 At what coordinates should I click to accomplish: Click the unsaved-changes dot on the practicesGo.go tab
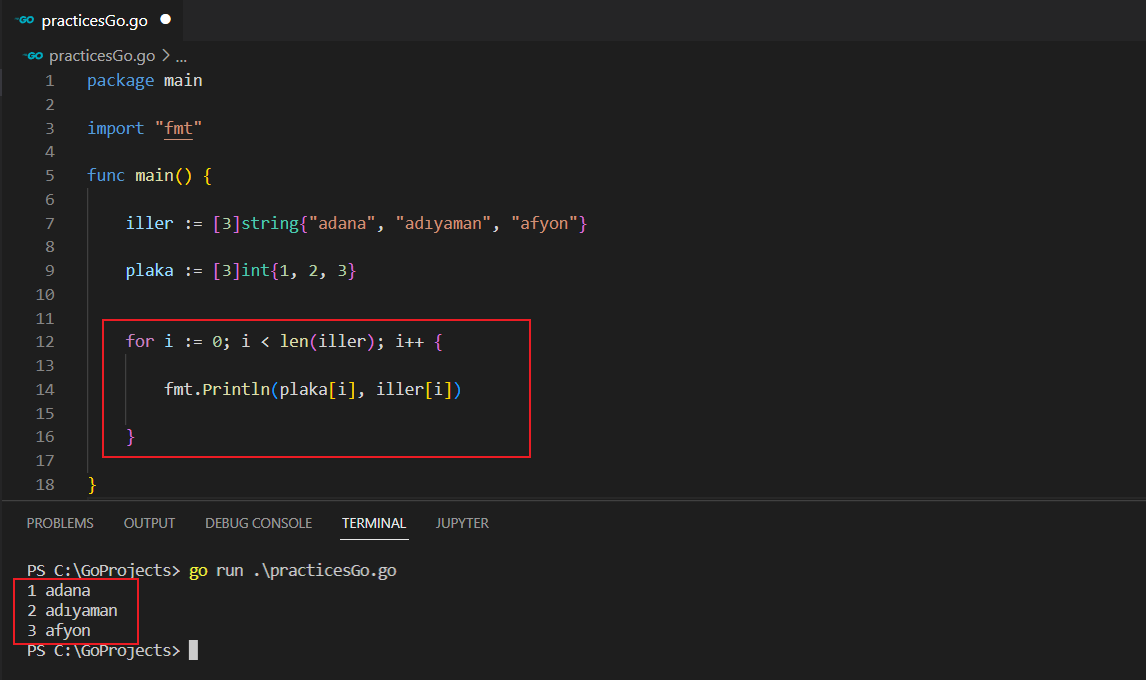pyautogui.click(x=165, y=19)
